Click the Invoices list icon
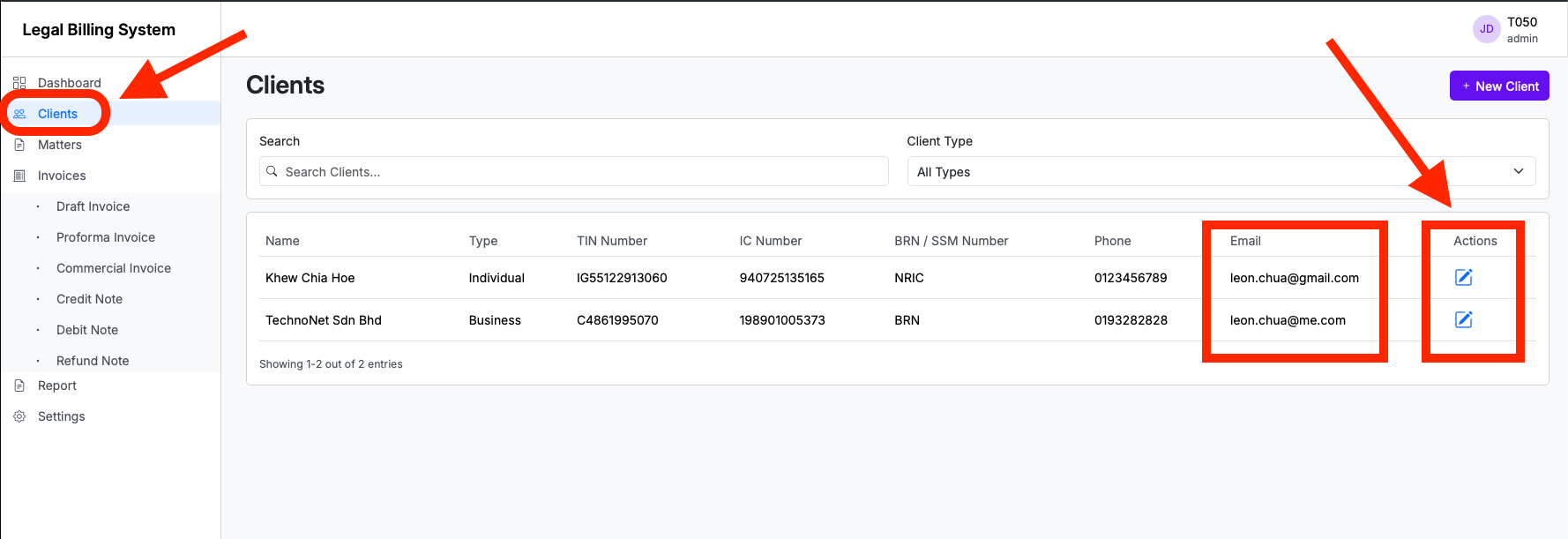 tap(19, 176)
